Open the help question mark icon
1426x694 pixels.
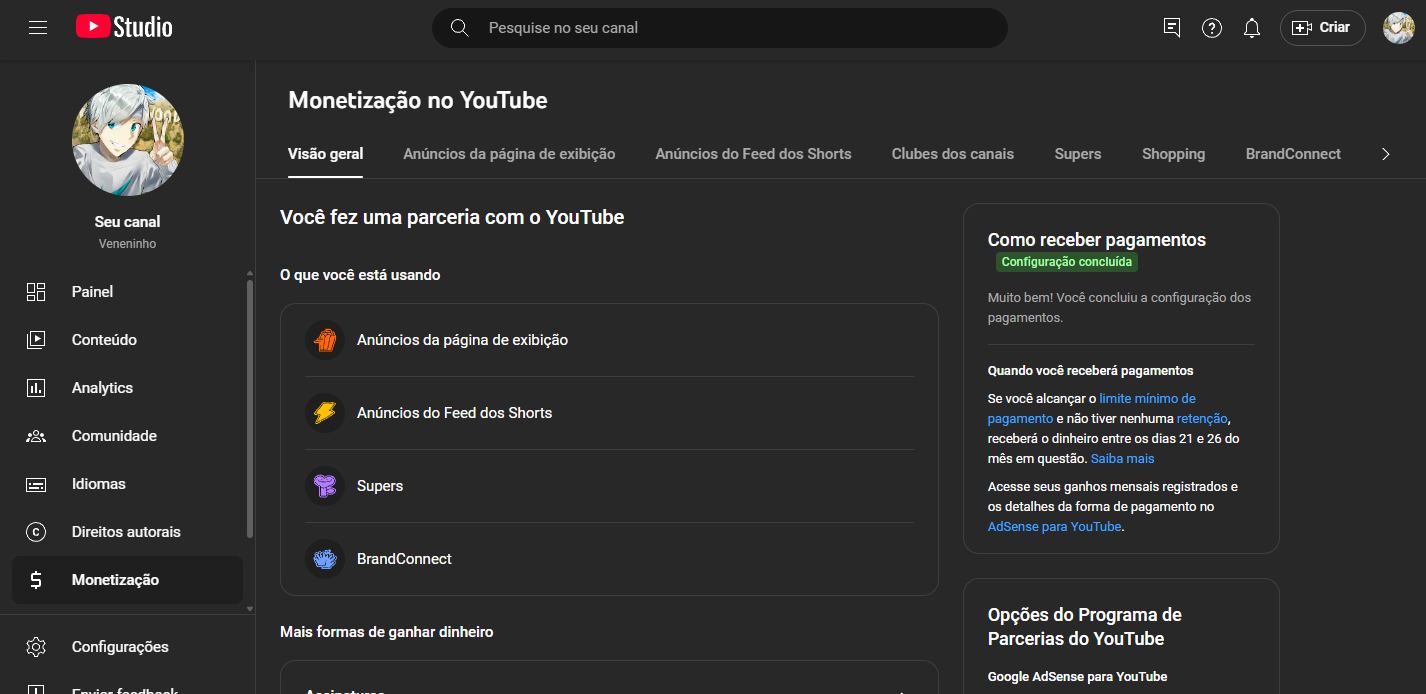1212,28
